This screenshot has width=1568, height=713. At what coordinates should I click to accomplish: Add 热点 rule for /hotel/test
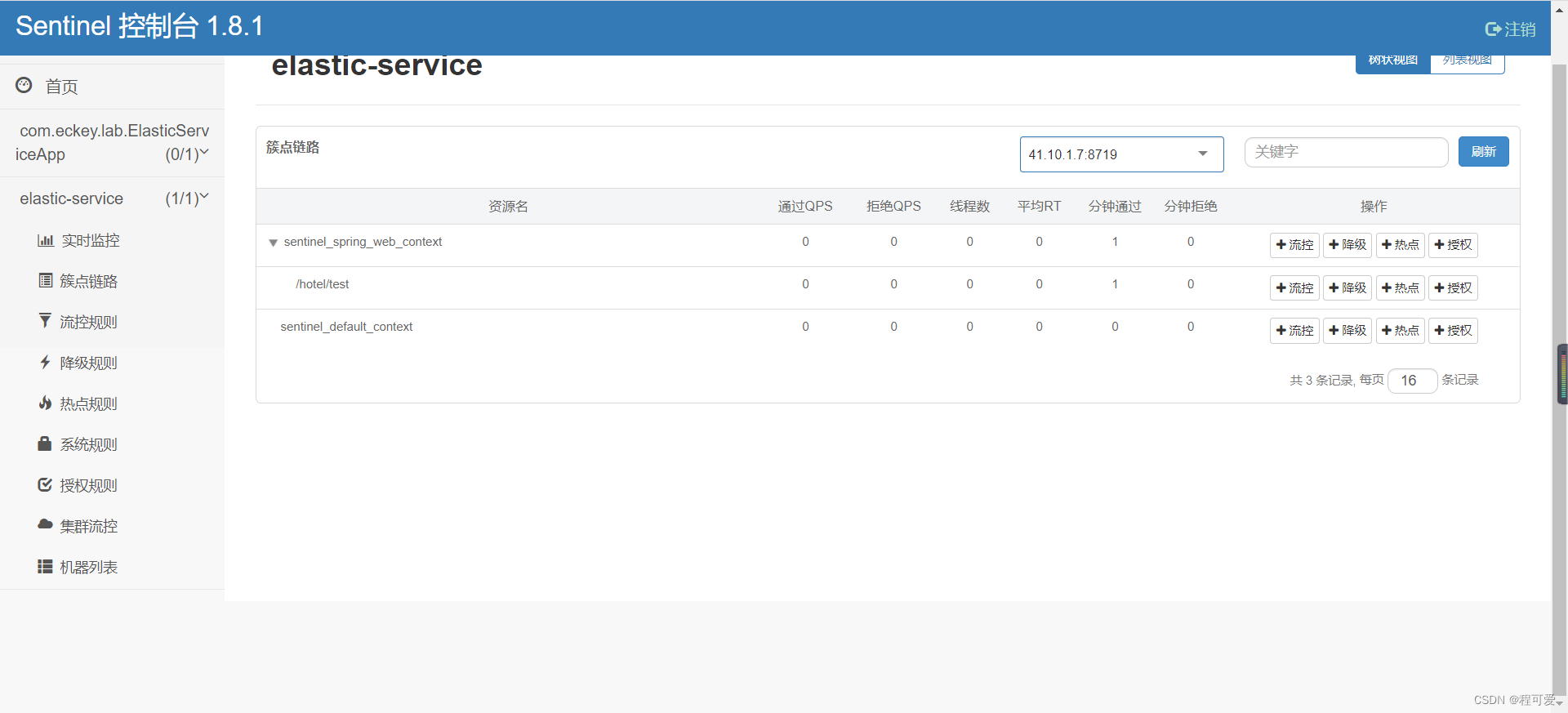pos(1401,287)
